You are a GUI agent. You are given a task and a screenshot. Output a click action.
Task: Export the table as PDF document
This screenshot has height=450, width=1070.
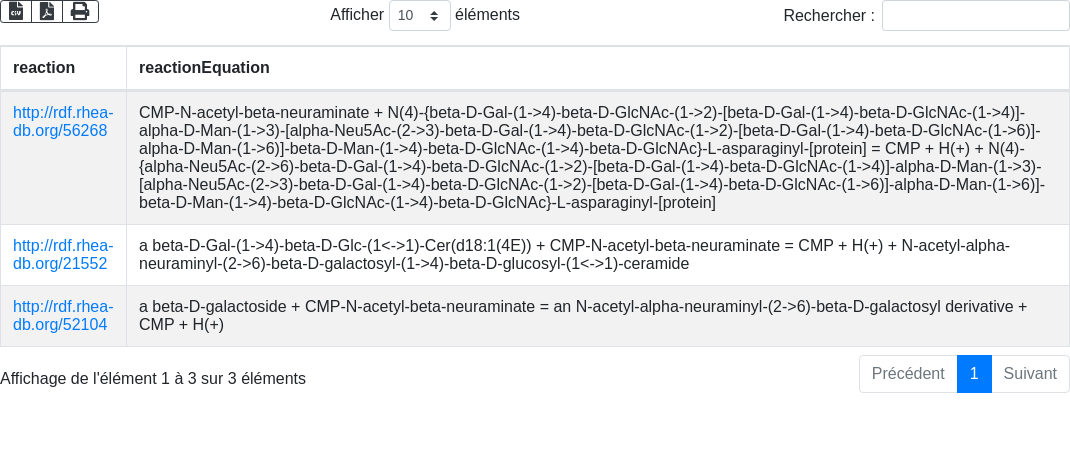(x=47, y=12)
